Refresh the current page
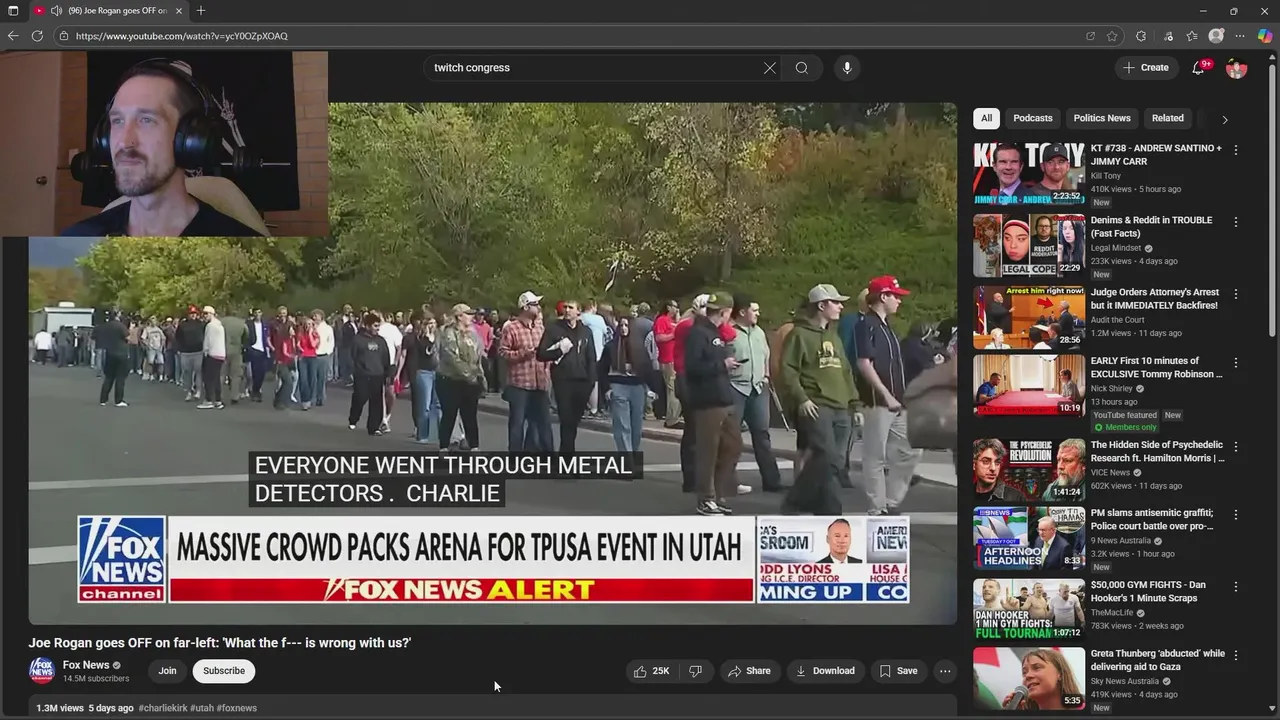This screenshot has height=720, width=1280. (37, 36)
